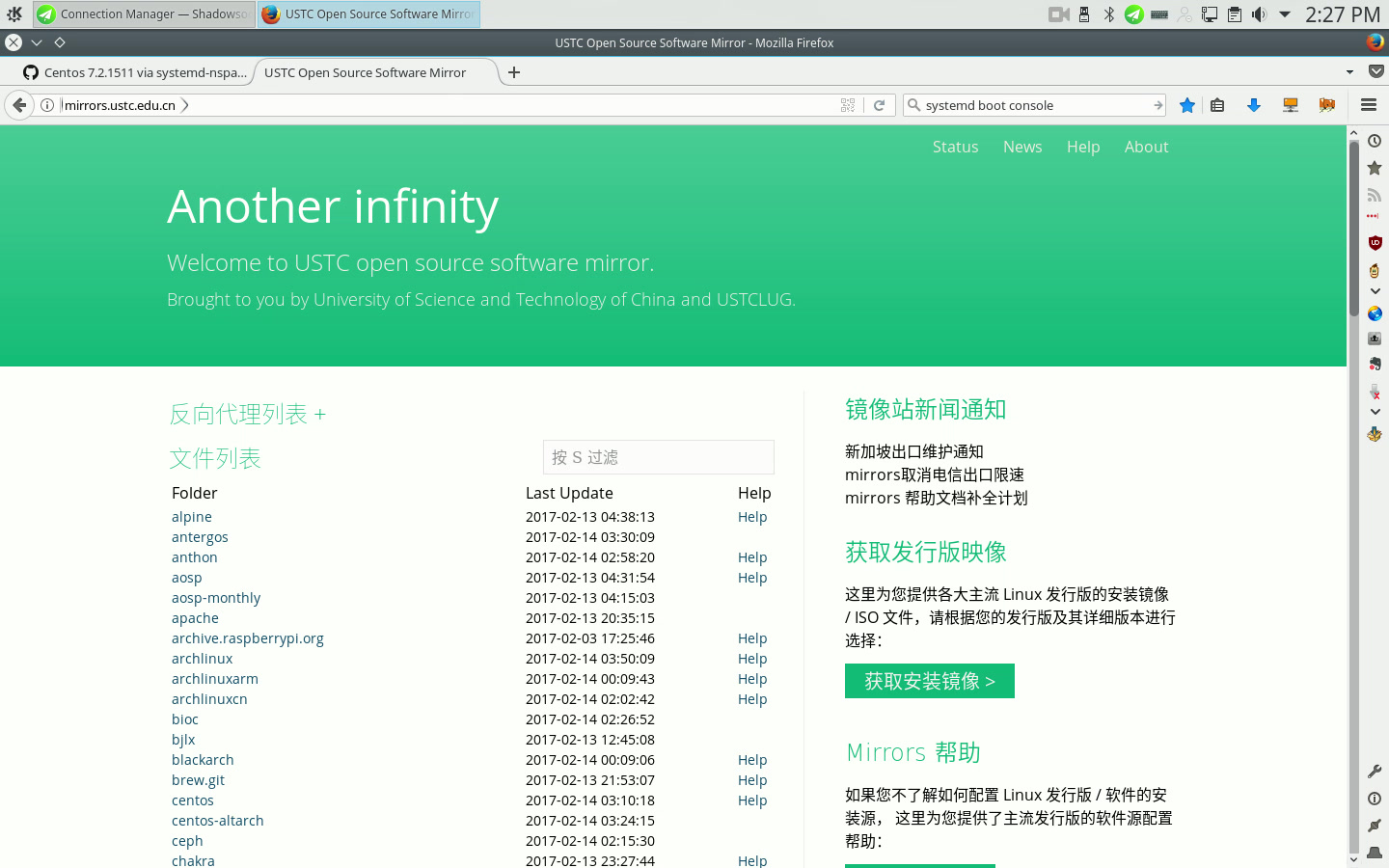
Task: Click the Pocket icon in tab bar
Action: pos(1376,71)
